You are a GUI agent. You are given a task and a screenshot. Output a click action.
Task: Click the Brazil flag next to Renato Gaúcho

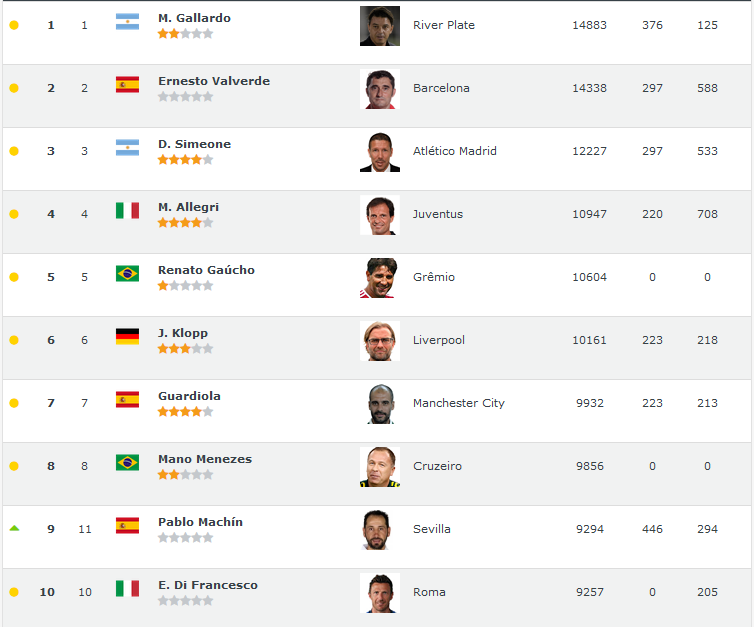[127, 274]
